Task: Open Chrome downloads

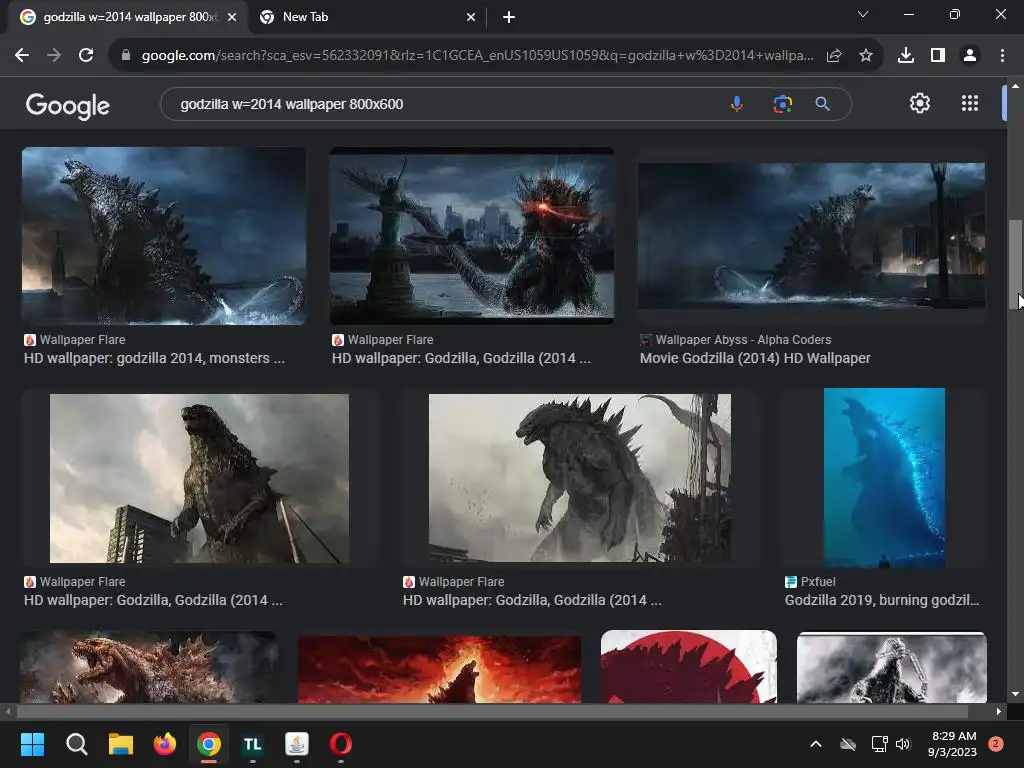Action: coord(906,56)
